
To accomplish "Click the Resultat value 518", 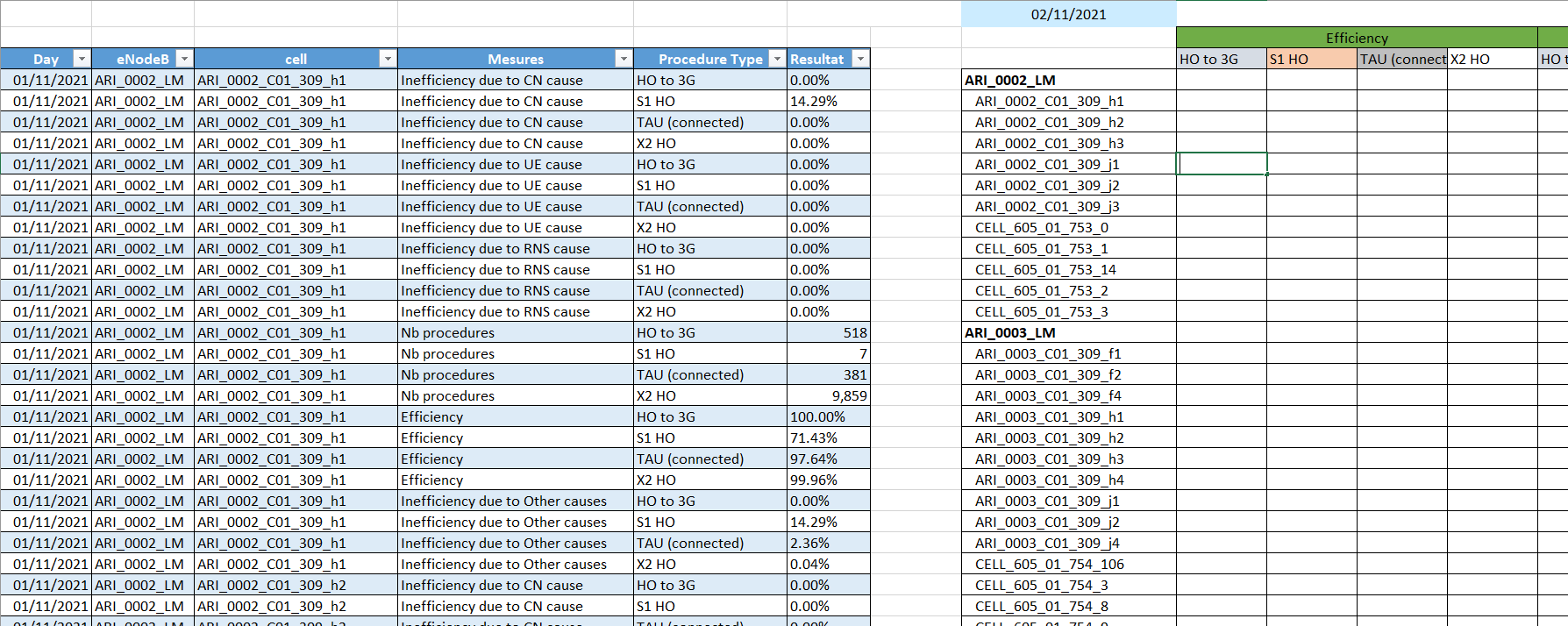I will click(829, 332).
